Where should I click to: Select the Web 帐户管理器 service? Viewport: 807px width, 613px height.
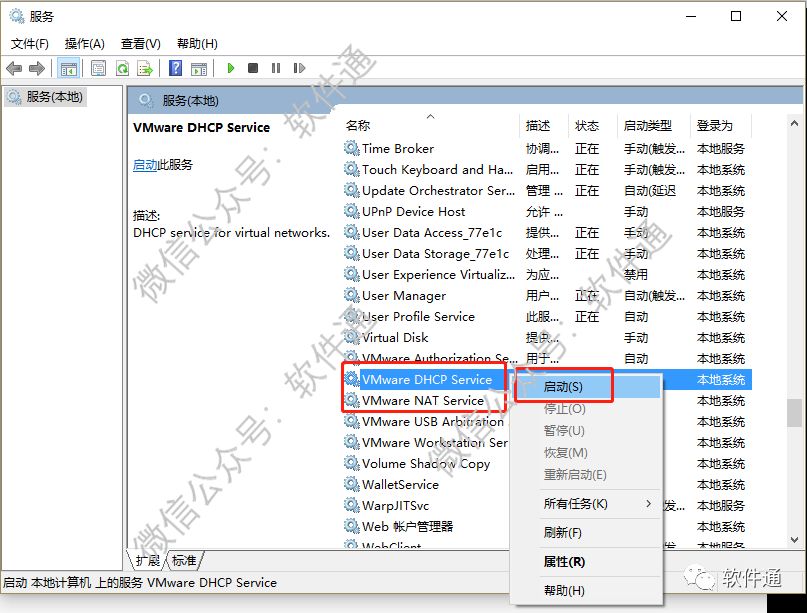coord(407,527)
